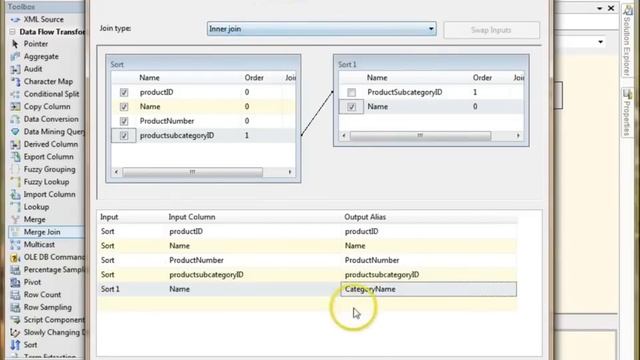
Task: Select the Script Component icon
Action: (x=15, y=320)
